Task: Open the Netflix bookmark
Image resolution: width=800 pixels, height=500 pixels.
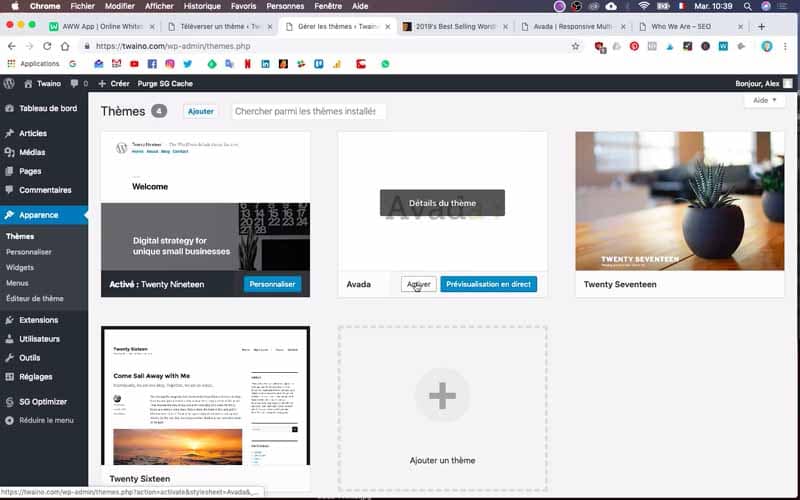Action: click(247, 64)
